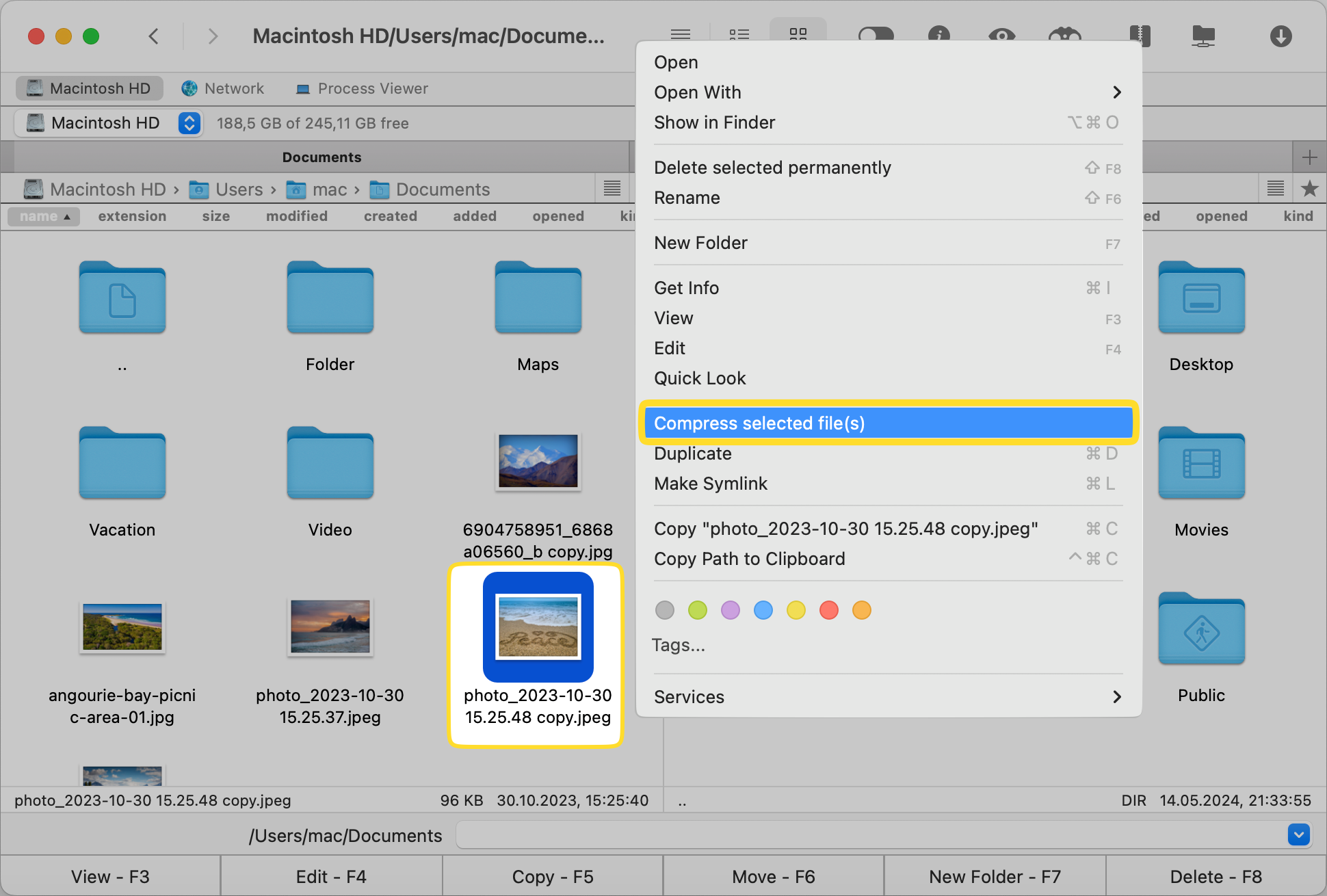Activate Quick Look with the eye icon

[x=1001, y=36]
